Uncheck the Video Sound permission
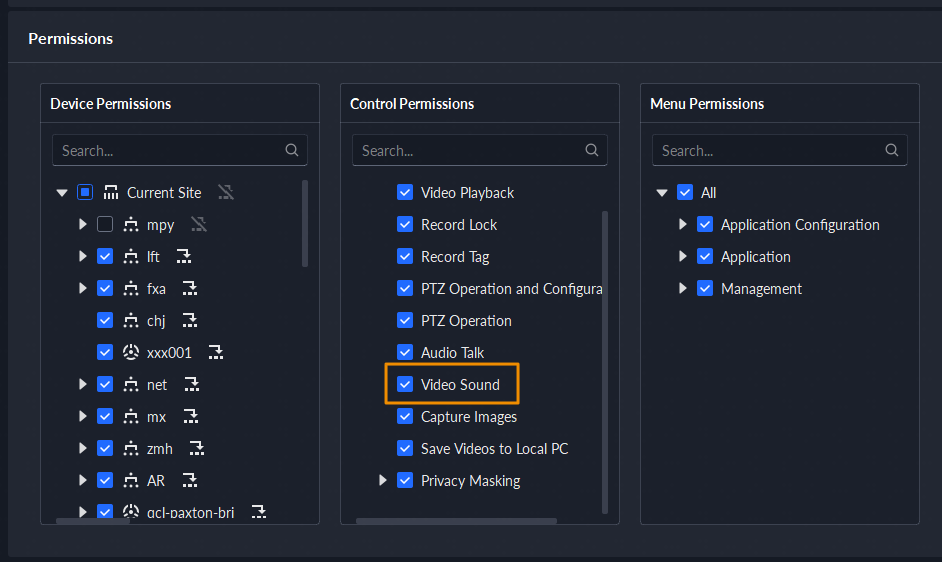942x562 pixels. [x=405, y=385]
